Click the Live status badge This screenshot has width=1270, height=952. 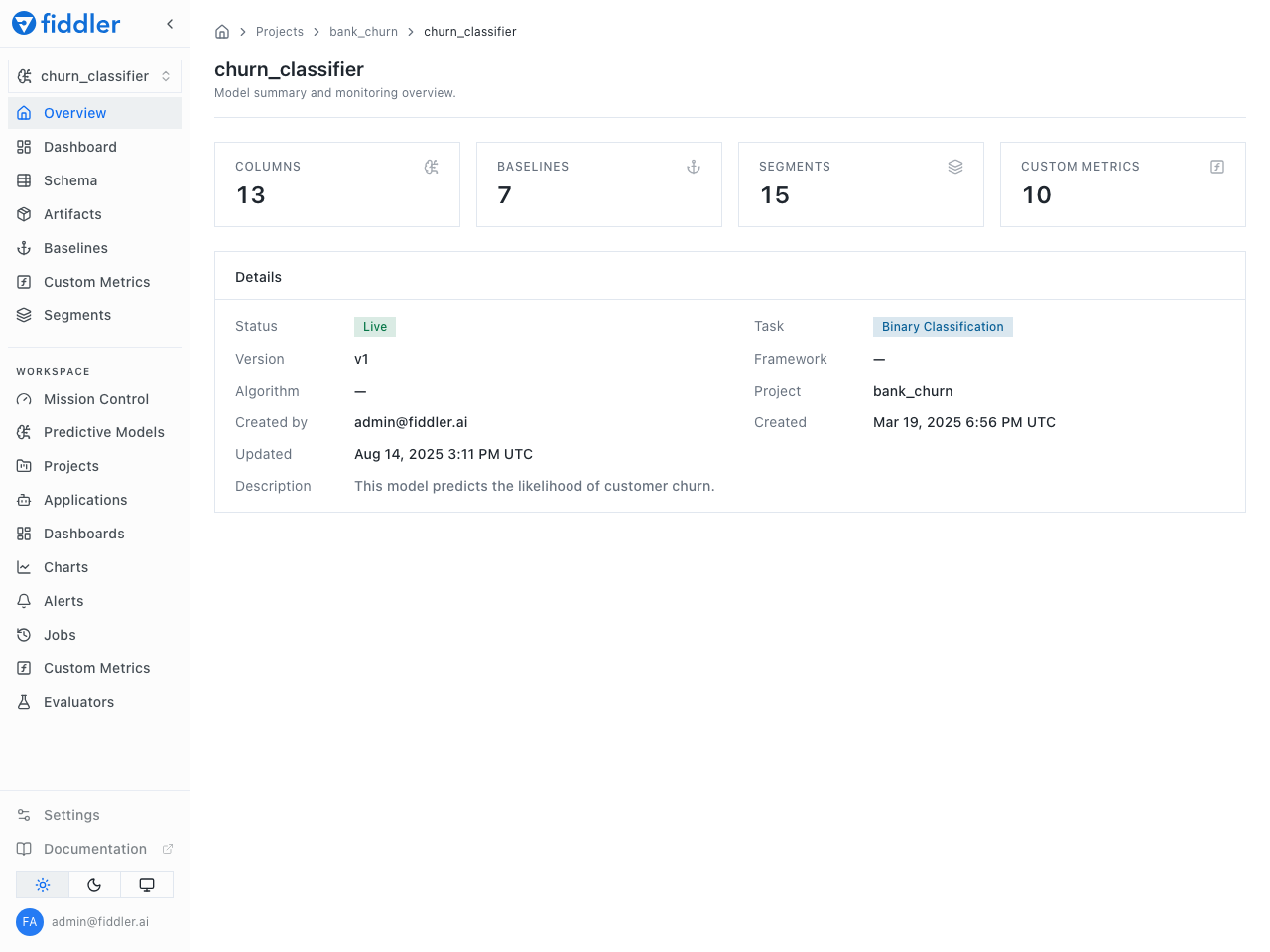375,327
